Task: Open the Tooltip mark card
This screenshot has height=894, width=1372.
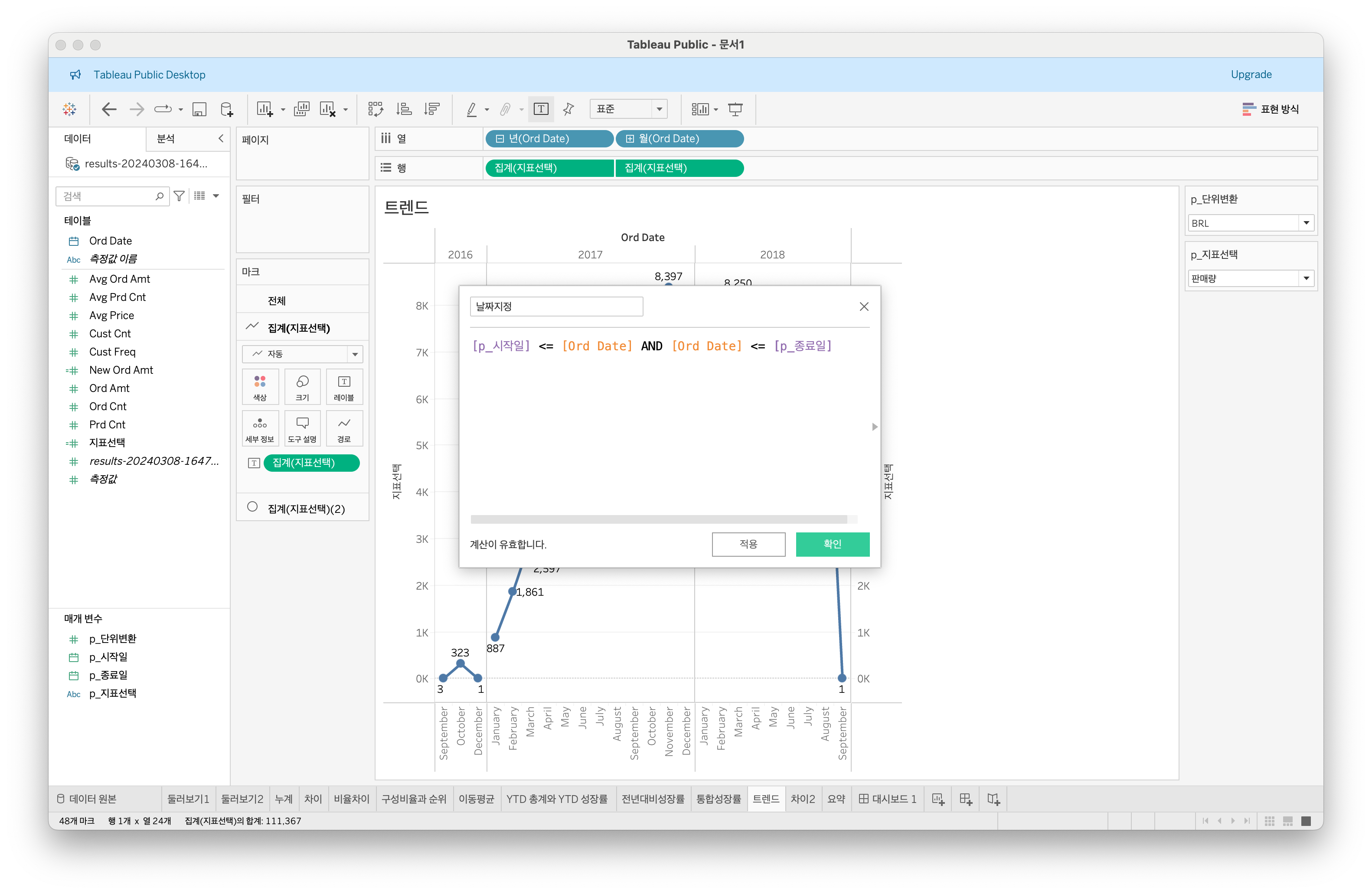Action: (302, 428)
